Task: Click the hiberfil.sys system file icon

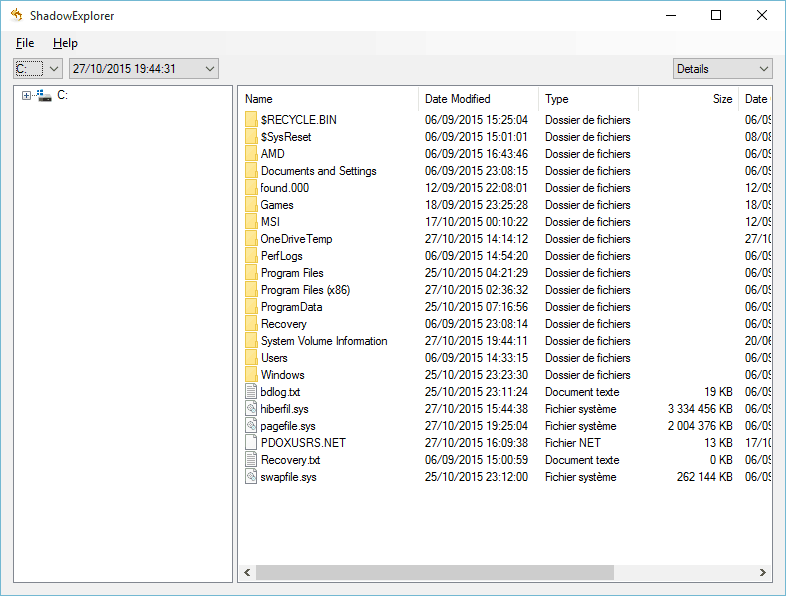Action: [x=251, y=409]
